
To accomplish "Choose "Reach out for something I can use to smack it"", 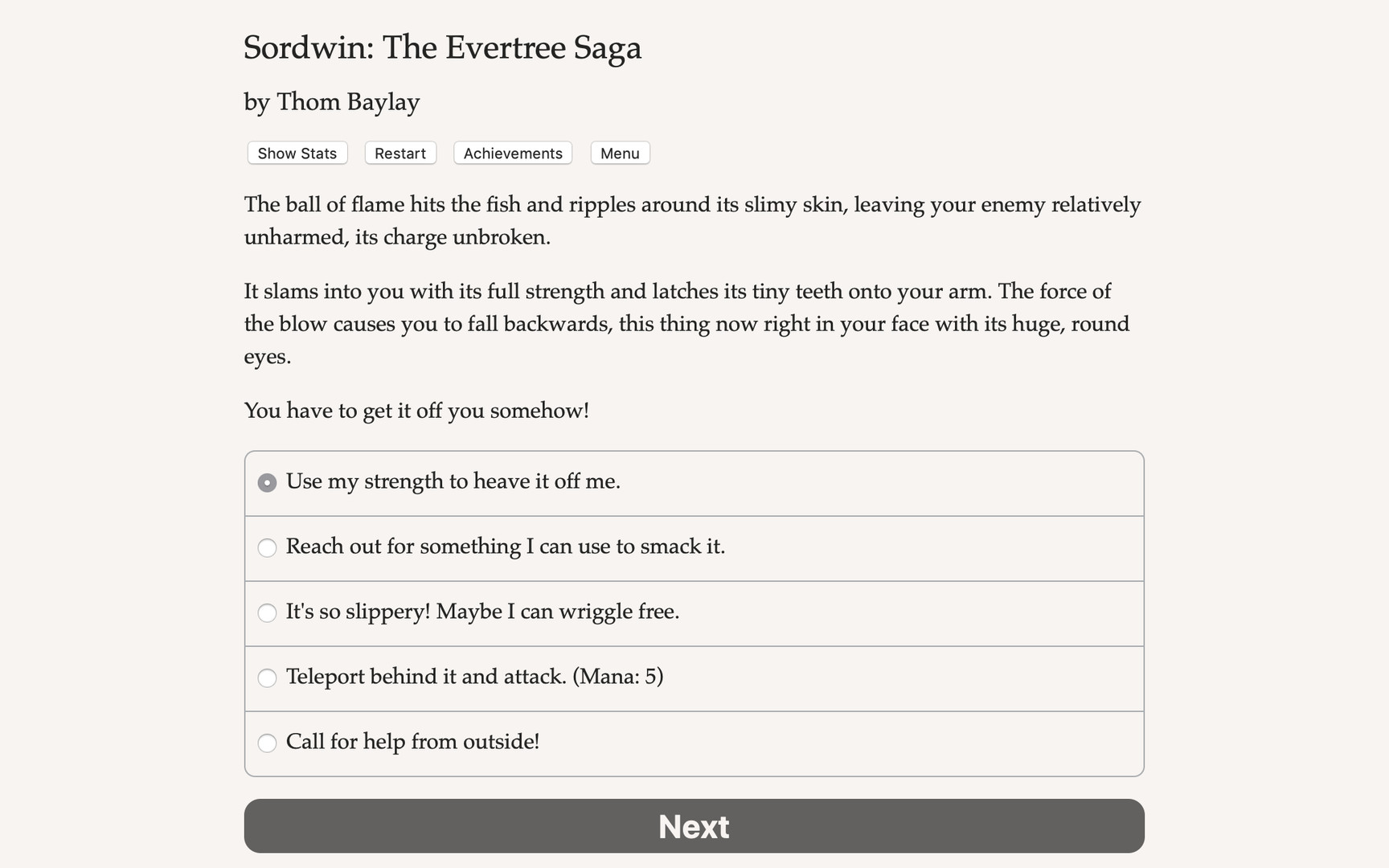I will (506, 547).
